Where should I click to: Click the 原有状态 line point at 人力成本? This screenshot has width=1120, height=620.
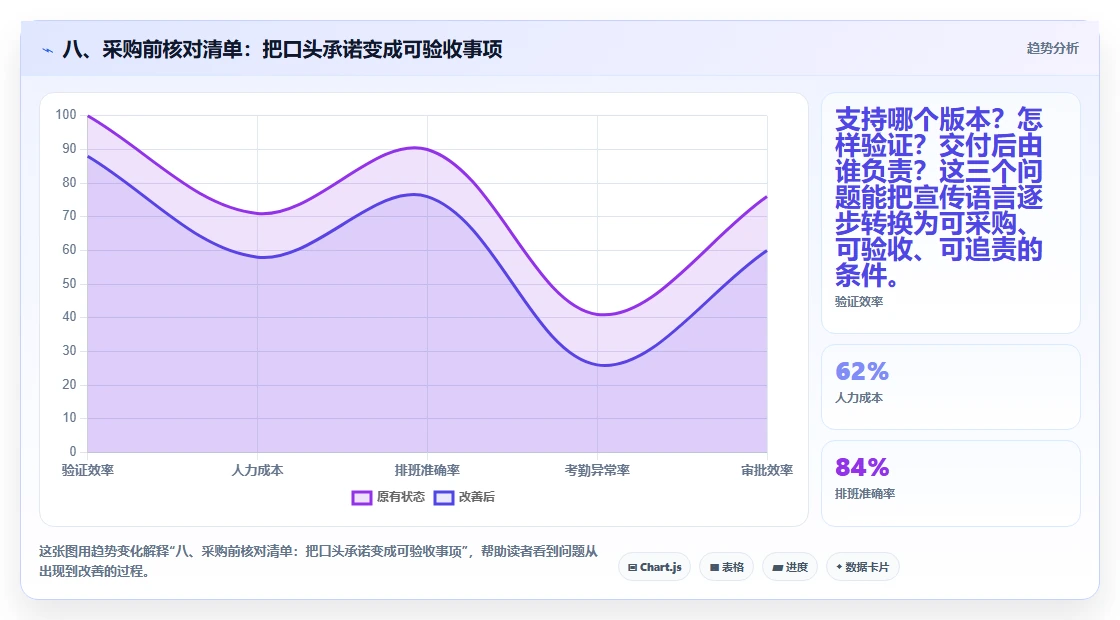[x=258, y=213]
